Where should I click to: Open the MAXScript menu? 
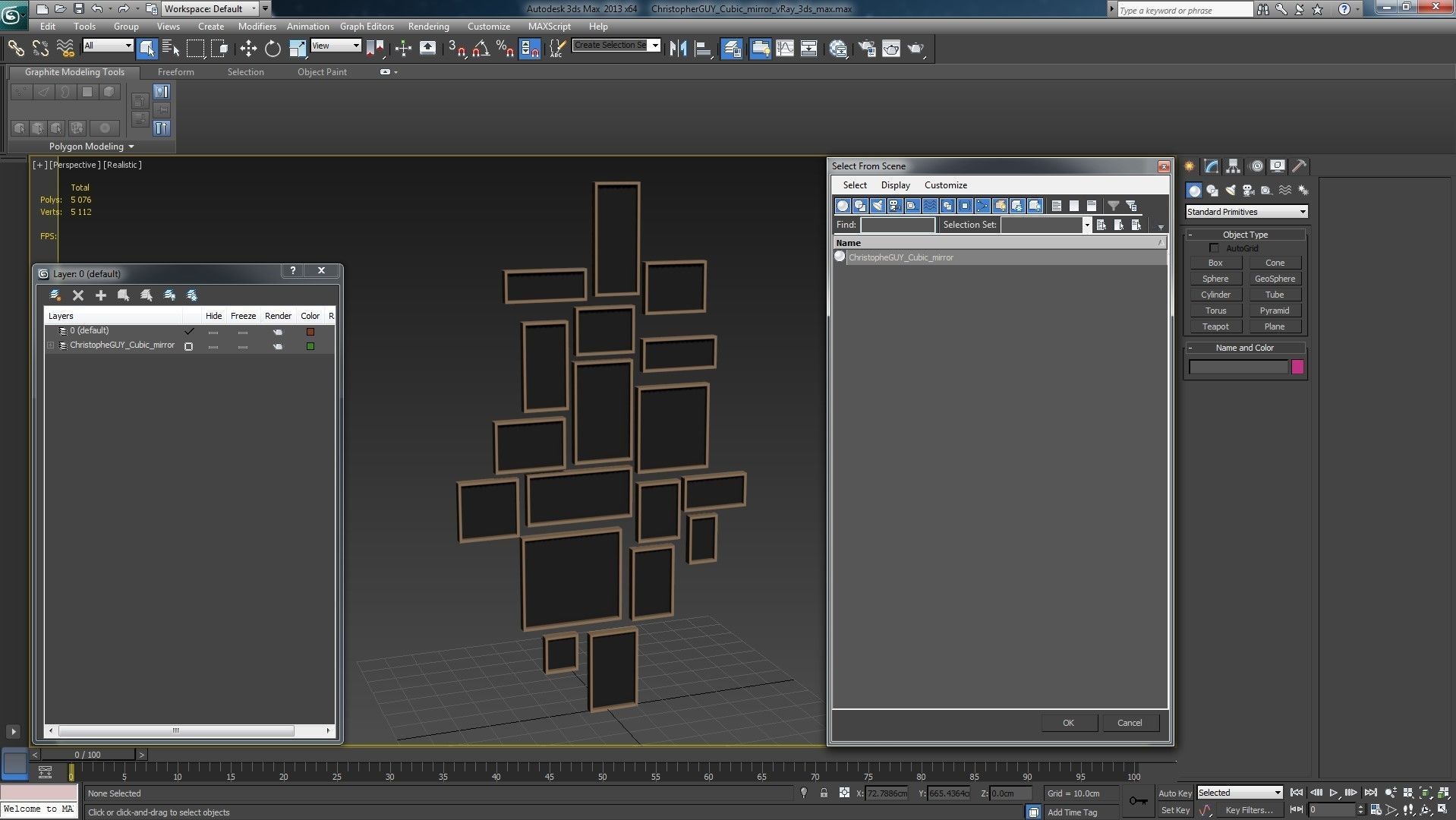pyautogui.click(x=550, y=27)
